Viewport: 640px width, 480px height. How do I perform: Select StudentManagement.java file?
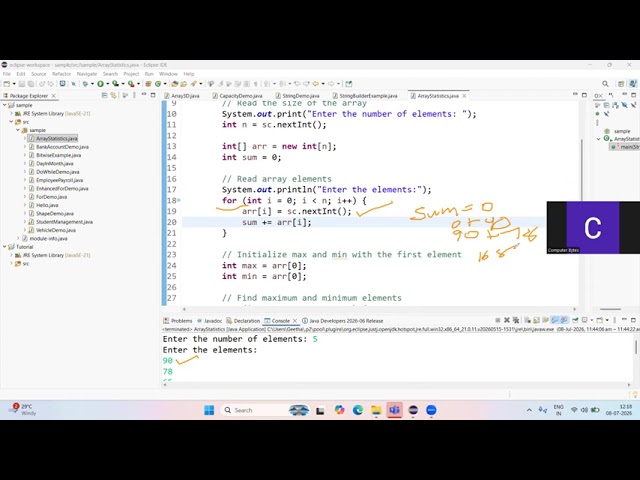coord(64,222)
